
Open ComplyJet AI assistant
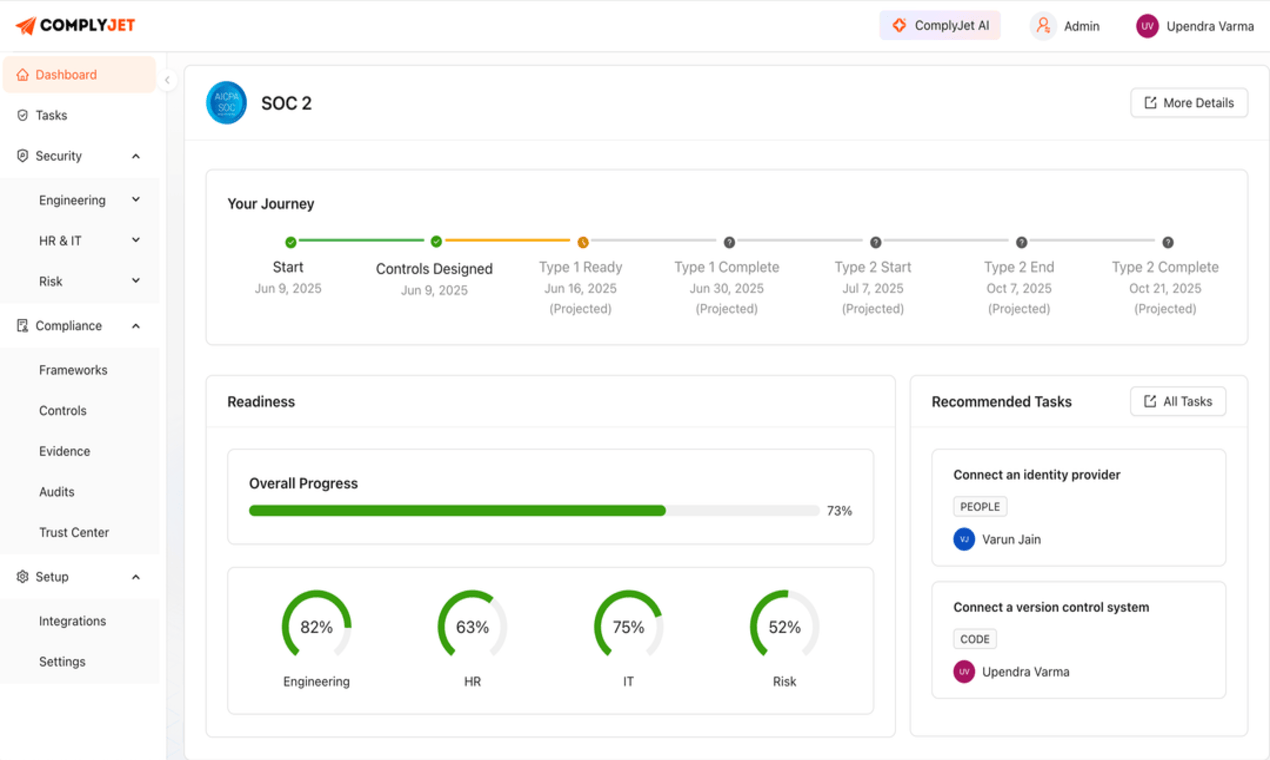point(940,26)
